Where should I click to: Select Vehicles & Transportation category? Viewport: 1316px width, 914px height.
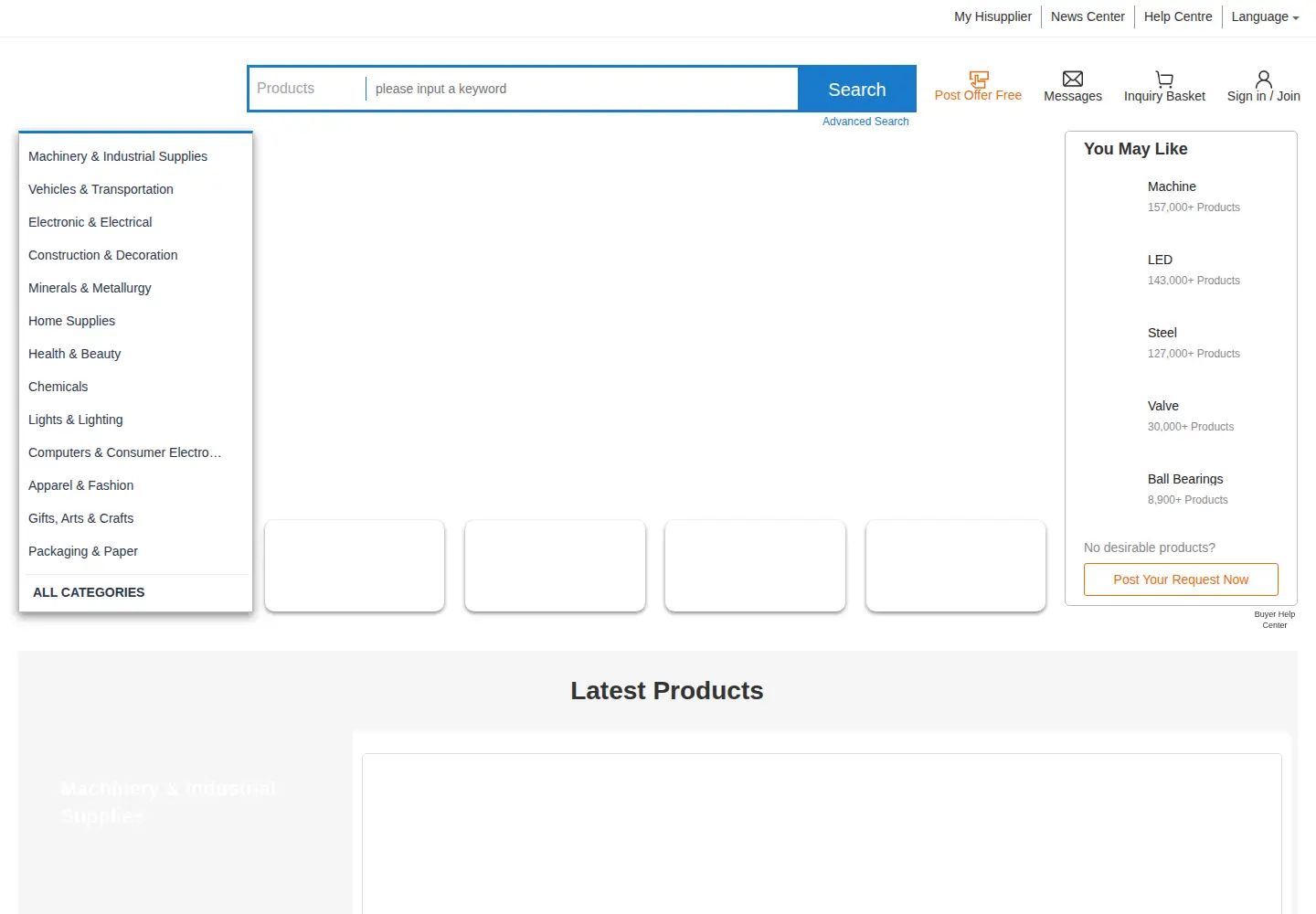(x=101, y=189)
